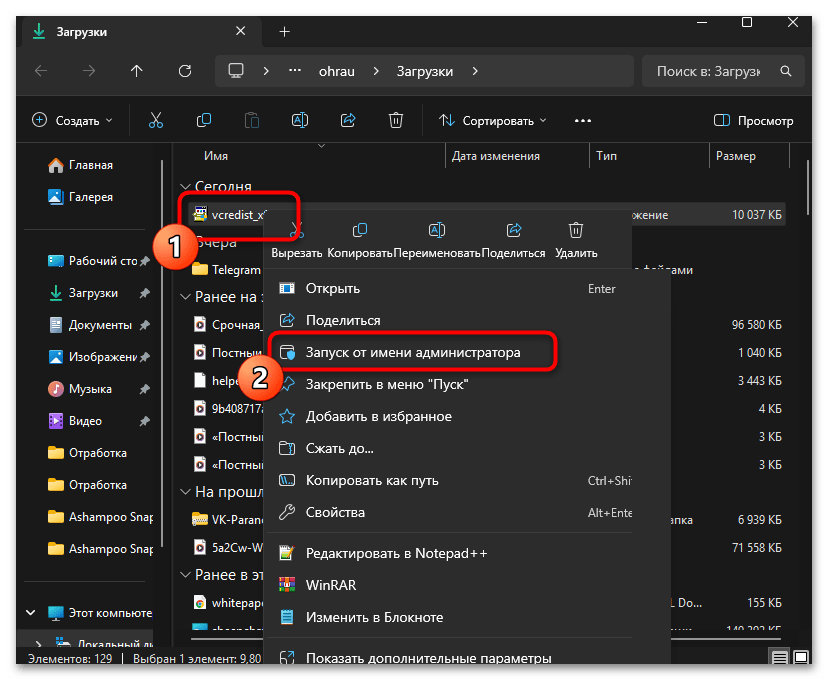Click the trash Delete icon in the toolbar
Viewport: 828px width, 680px height.
[x=396, y=121]
